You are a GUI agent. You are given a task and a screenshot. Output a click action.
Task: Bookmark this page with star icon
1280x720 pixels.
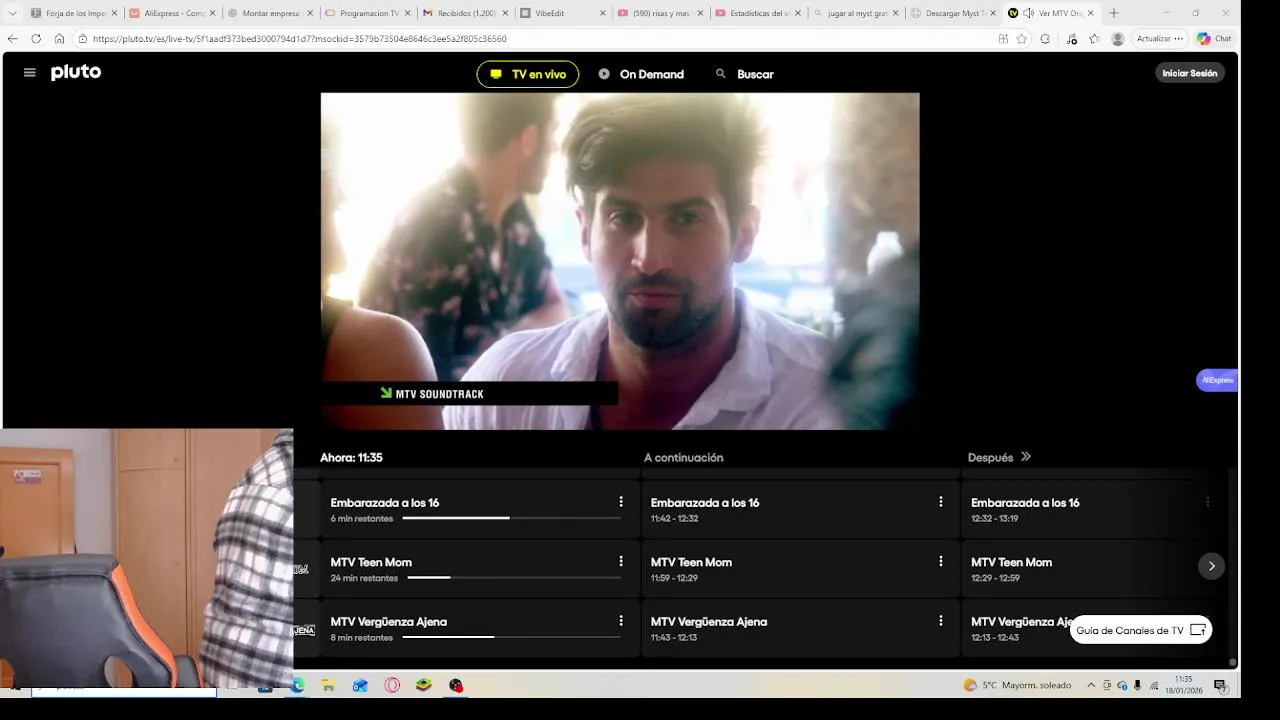pyautogui.click(x=1021, y=38)
